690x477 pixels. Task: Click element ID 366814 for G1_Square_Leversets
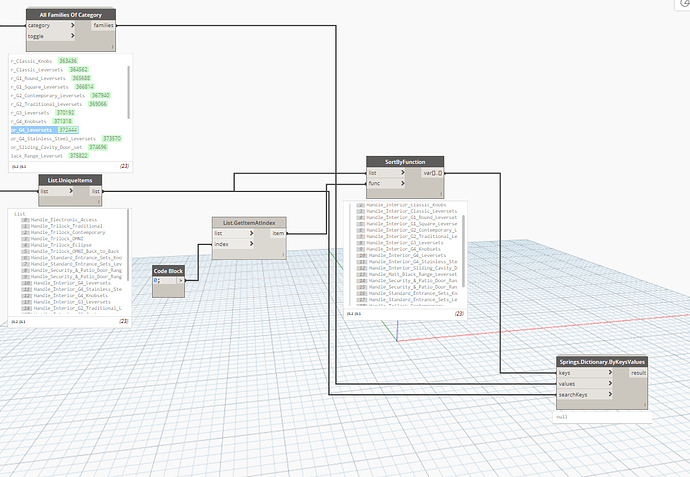84,87
